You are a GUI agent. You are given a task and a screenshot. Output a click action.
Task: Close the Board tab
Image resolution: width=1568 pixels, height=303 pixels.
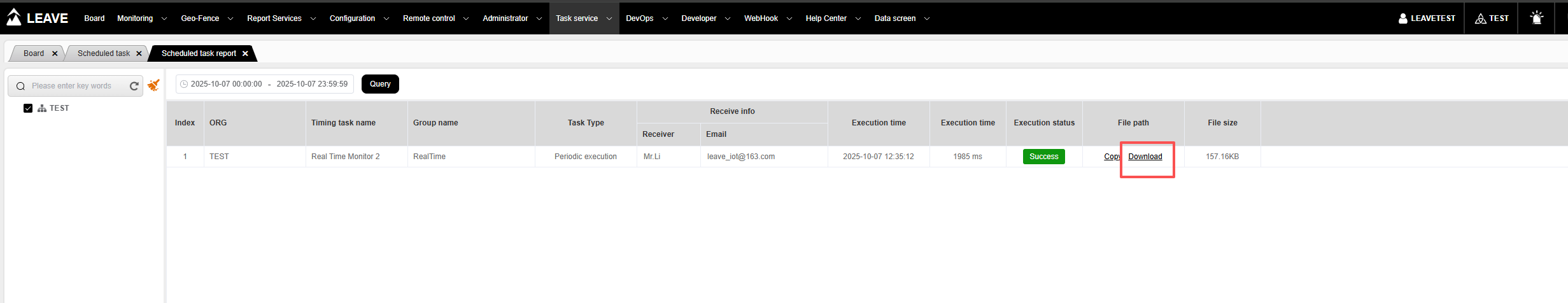pyautogui.click(x=55, y=53)
